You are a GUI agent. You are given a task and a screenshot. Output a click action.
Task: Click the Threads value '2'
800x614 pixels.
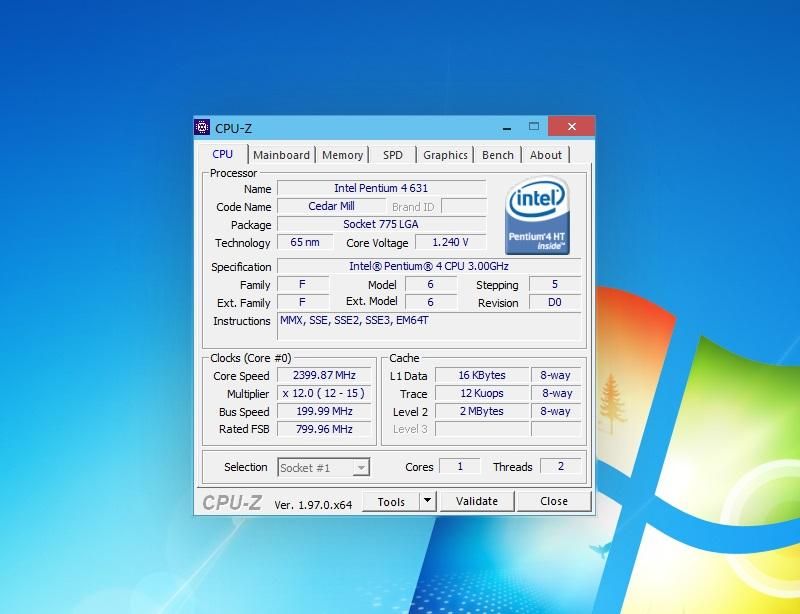pos(560,466)
